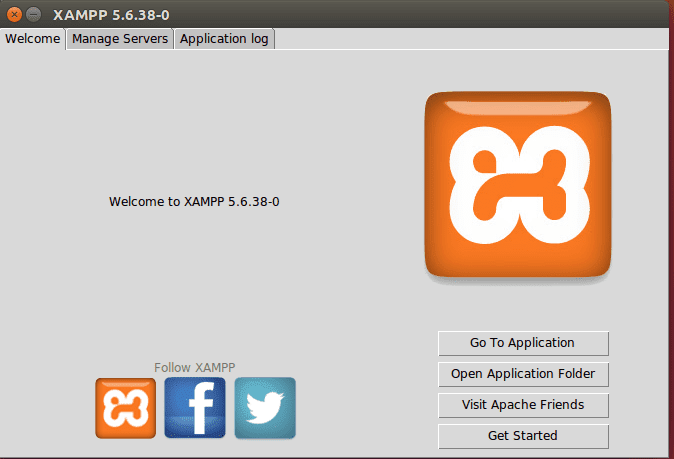Click the Visit Apache Friends button
Image resolution: width=674 pixels, height=459 pixels.
tap(523, 405)
